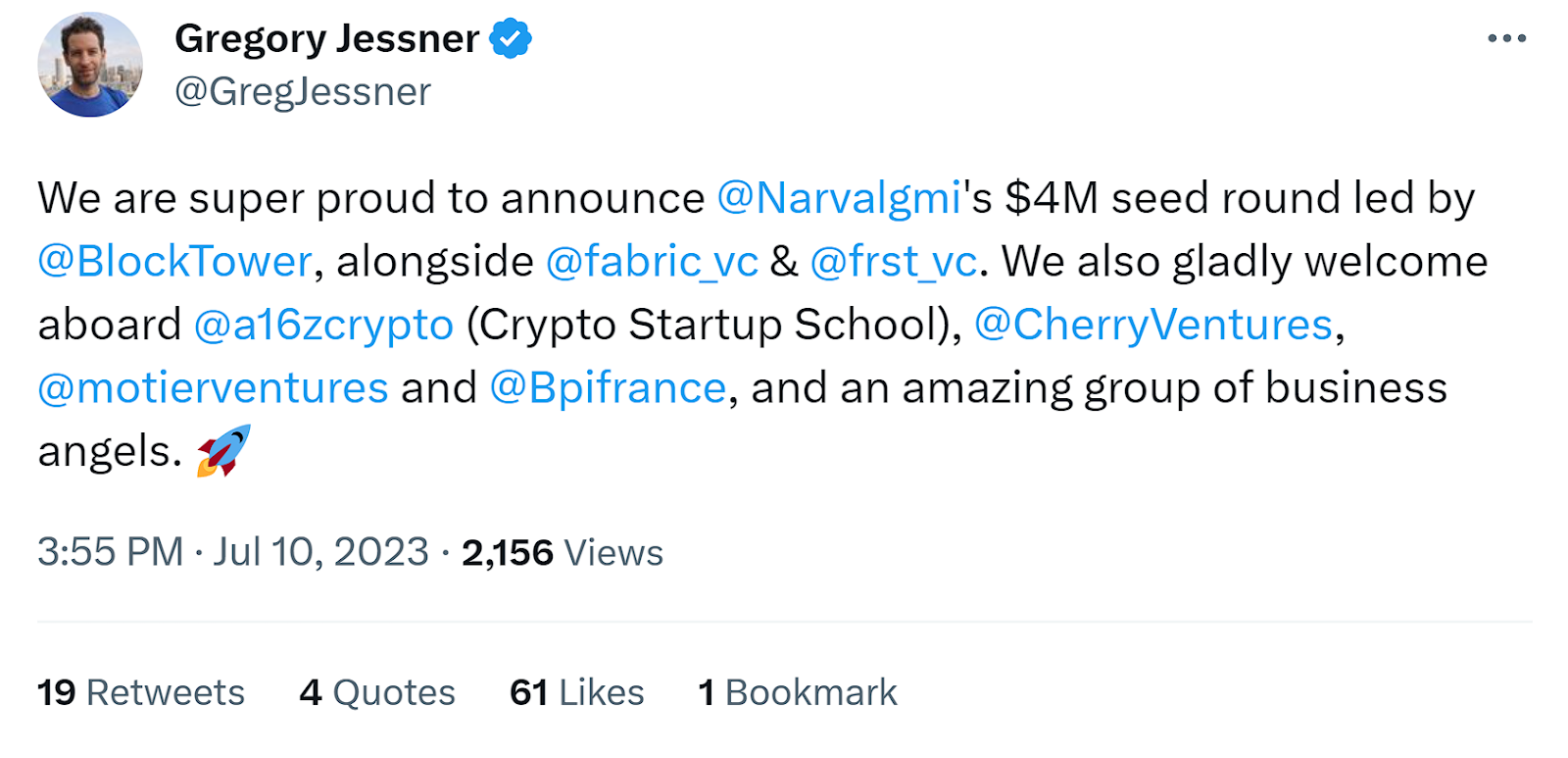Click Gregory Jessner's profile photo
This screenshot has height=758, width=1568.
(90, 65)
